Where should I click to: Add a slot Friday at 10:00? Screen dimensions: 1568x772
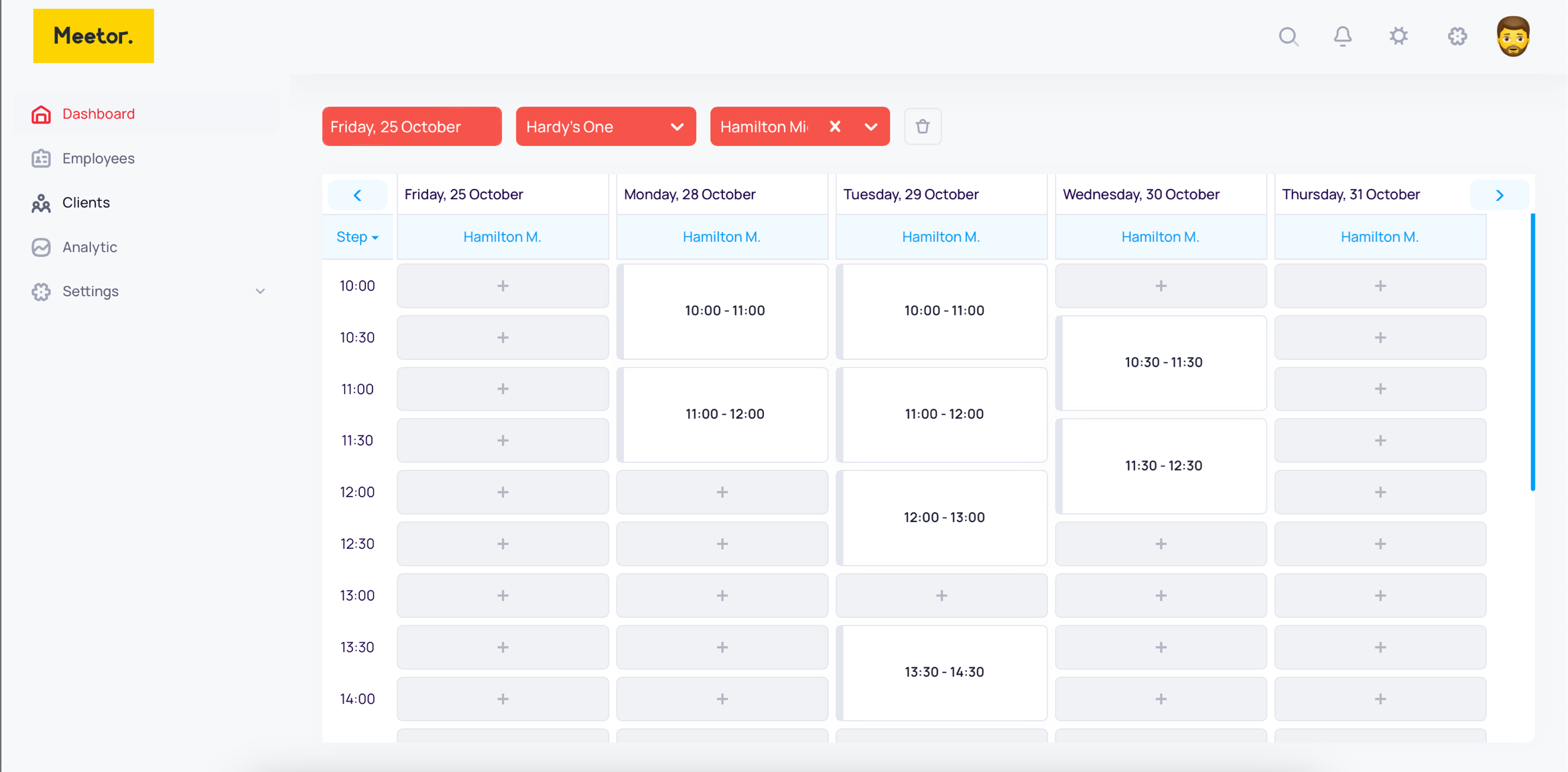(x=503, y=286)
